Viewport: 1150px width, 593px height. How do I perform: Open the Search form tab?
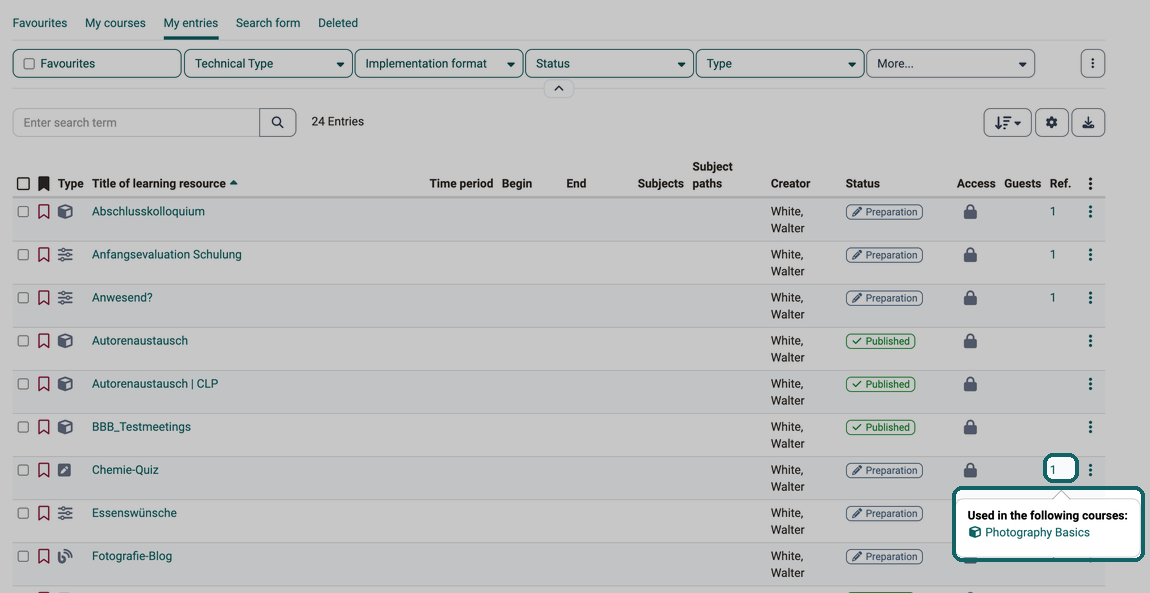268,23
